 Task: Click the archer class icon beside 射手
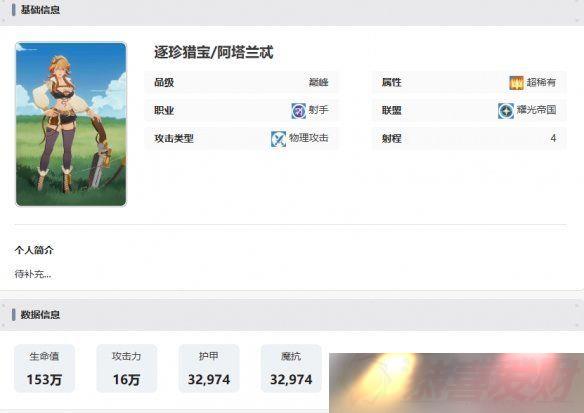pyautogui.click(x=298, y=111)
